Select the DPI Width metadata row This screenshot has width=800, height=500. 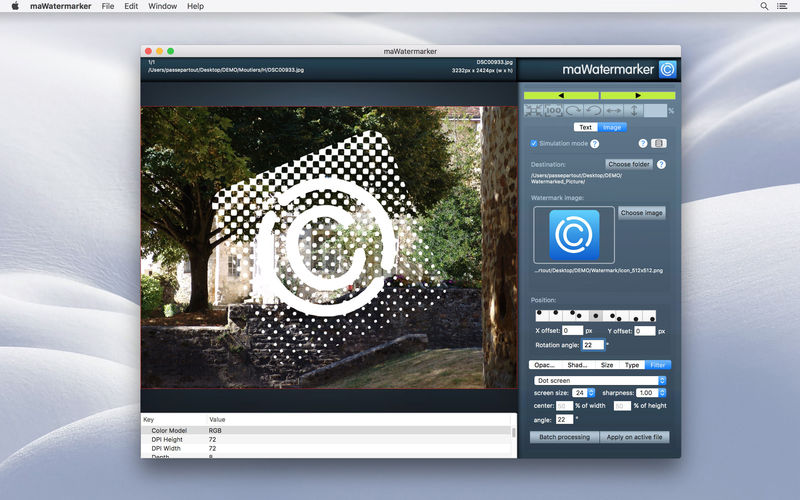tap(327, 448)
